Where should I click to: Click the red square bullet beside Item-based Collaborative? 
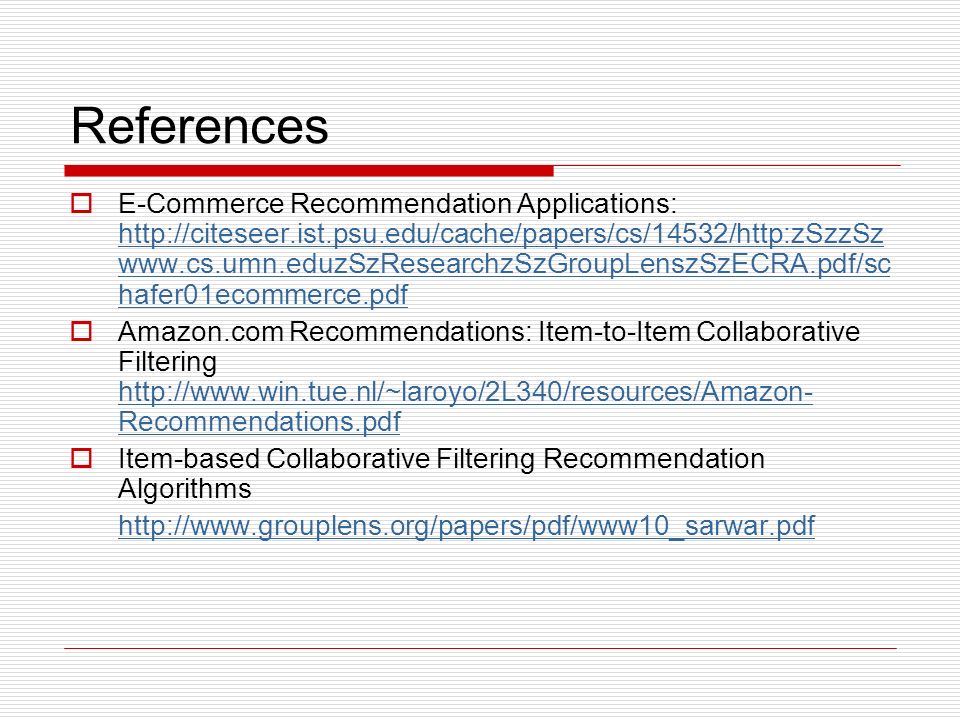[x=81, y=458]
